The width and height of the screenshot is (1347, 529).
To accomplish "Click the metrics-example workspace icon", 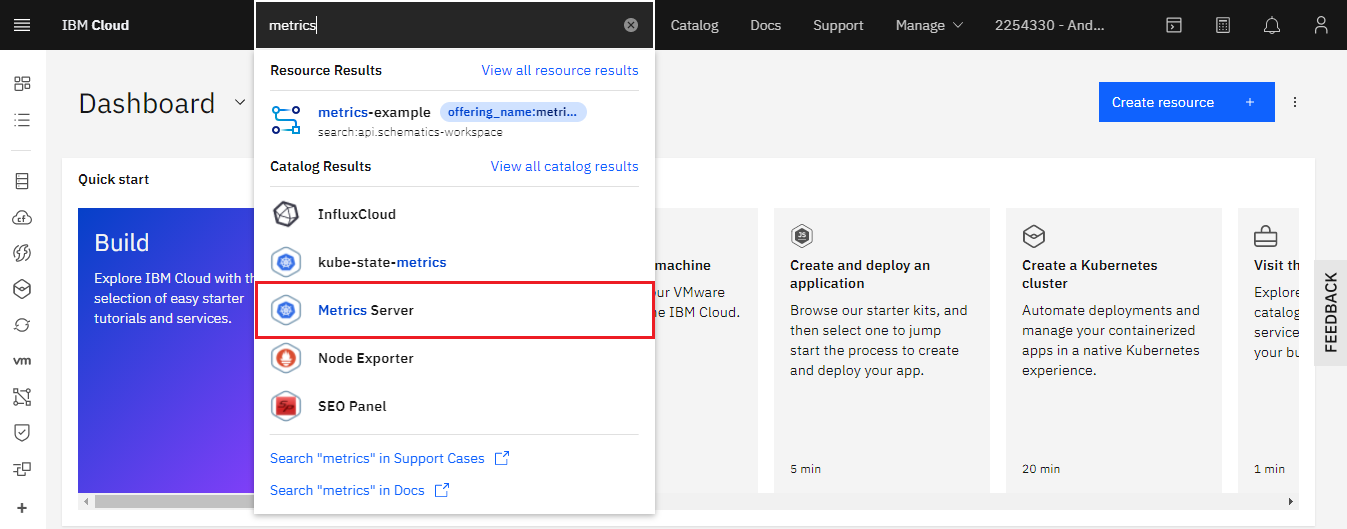I will (x=286, y=120).
